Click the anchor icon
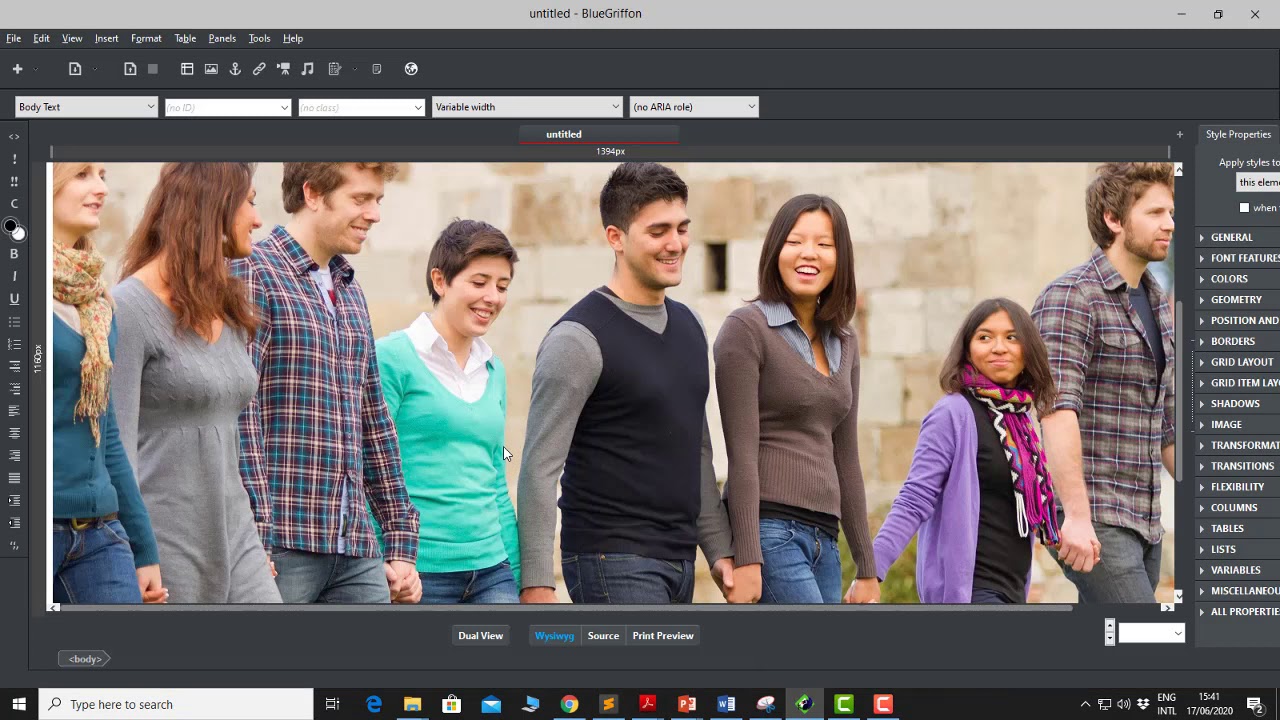The width and height of the screenshot is (1280, 720). click(x=235, y=69)
